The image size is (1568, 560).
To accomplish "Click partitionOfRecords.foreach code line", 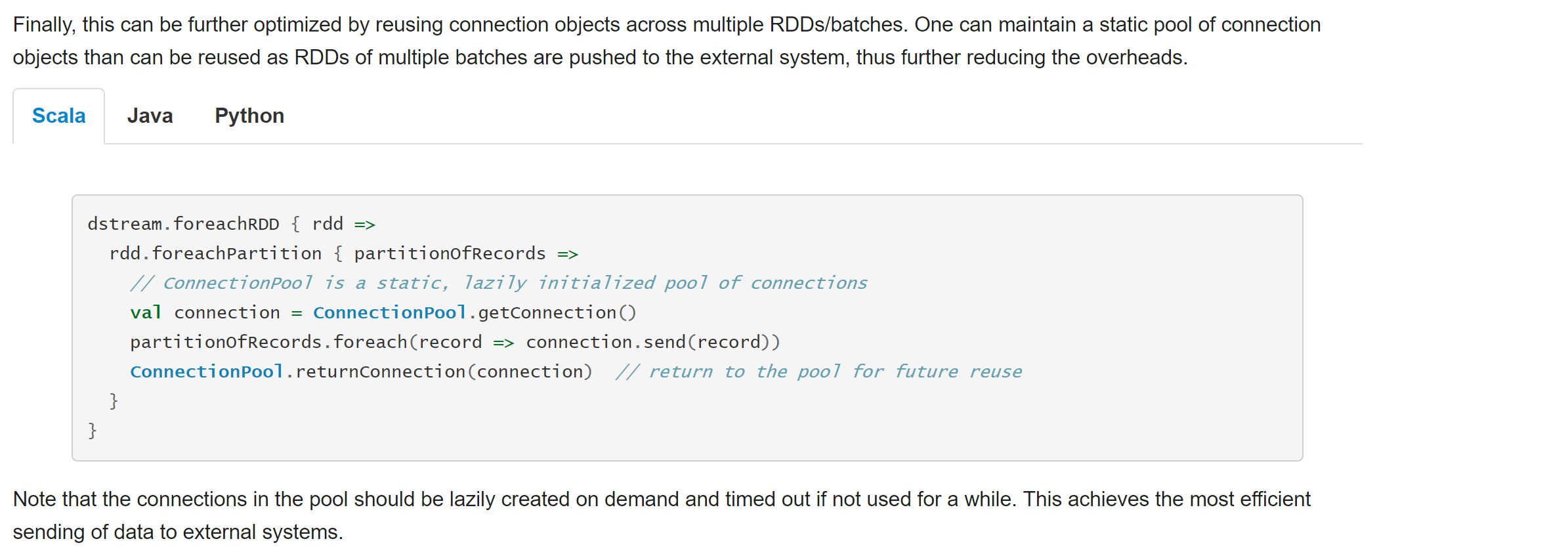I will (x=455, y=343).
